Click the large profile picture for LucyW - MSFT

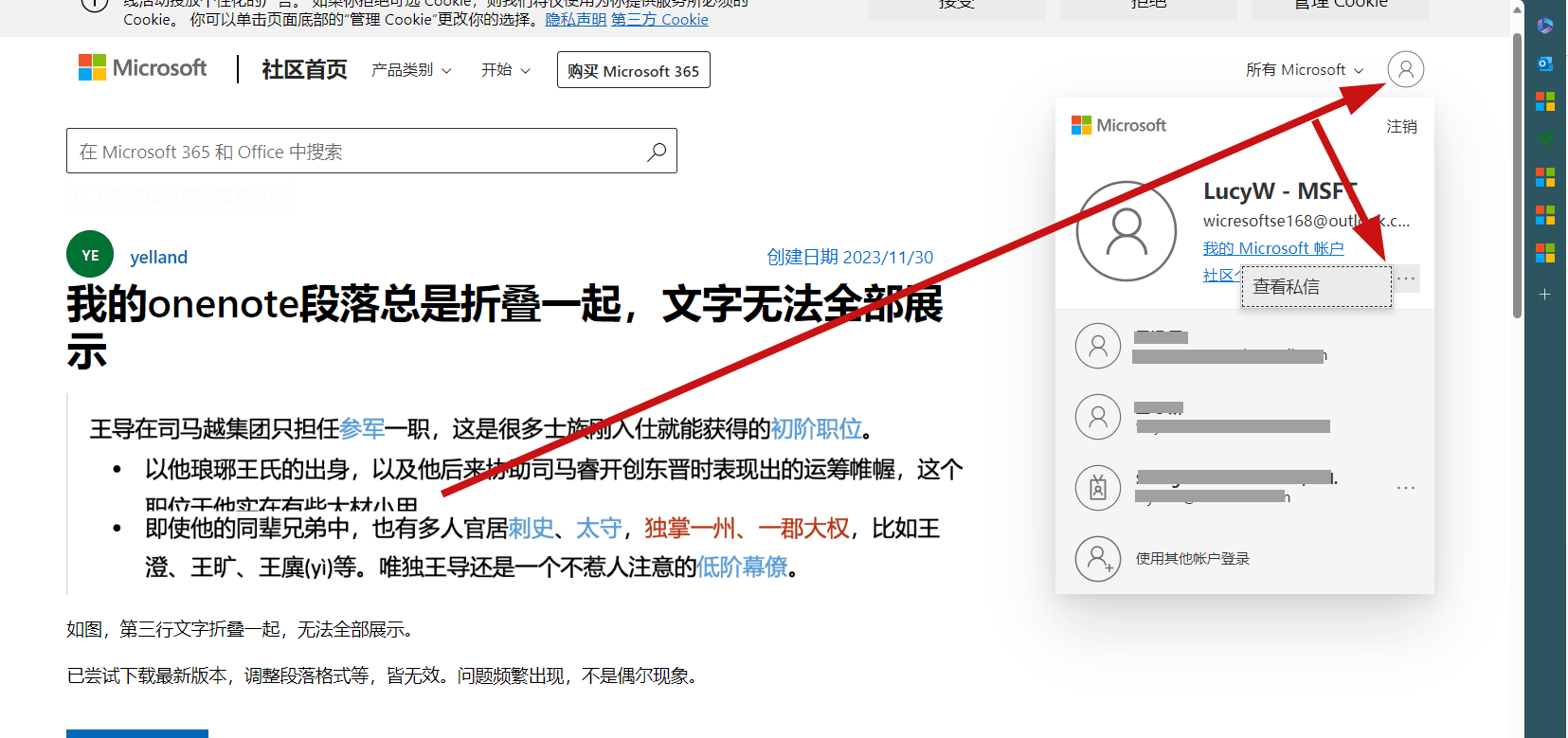(1126, 231)
